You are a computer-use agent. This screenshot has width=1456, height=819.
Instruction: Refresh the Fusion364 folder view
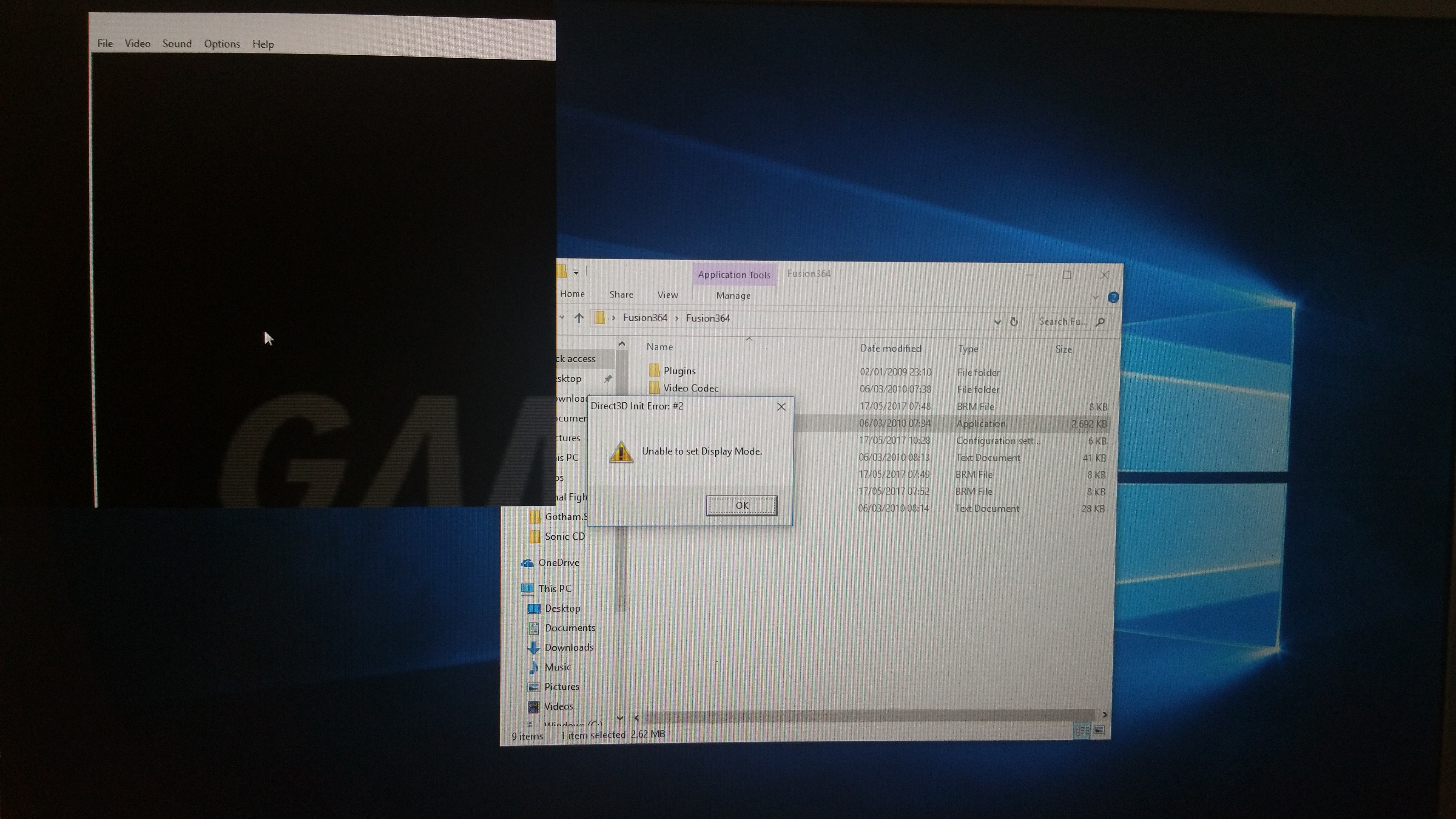tap(1014, 322)
